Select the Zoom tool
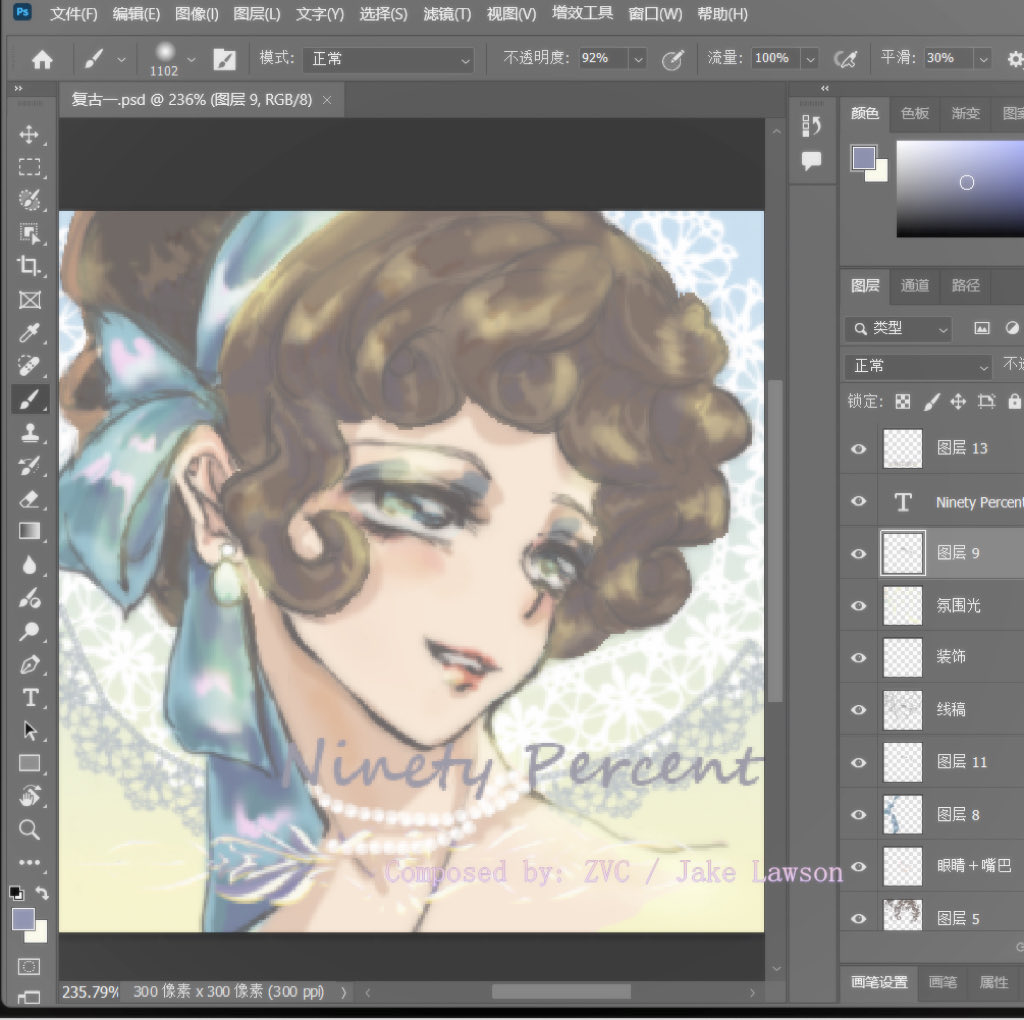Viewport: 1024px width, 1020px height. click(x=29, y=829)
